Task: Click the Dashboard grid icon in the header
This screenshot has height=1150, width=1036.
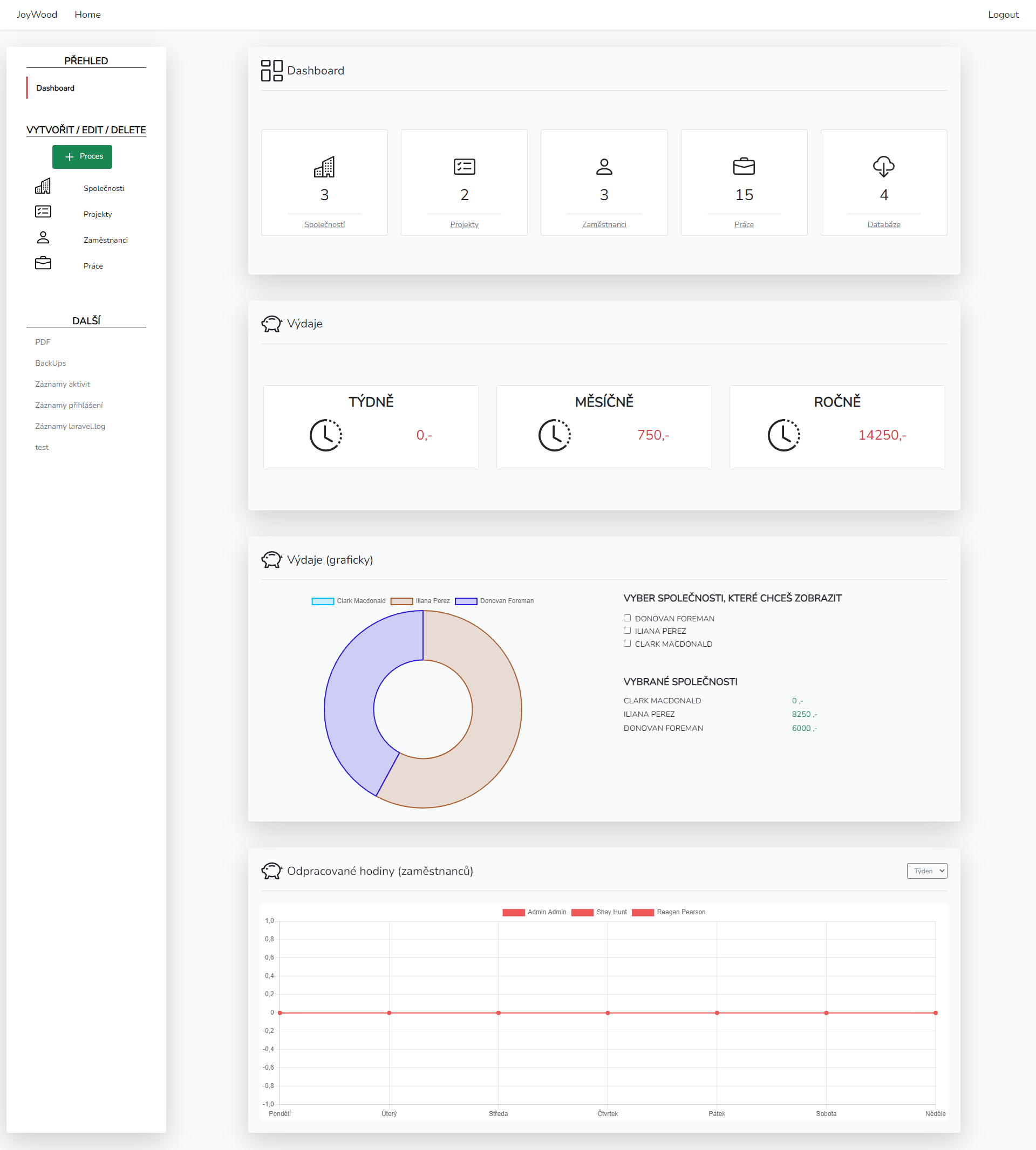Action: 271,70
